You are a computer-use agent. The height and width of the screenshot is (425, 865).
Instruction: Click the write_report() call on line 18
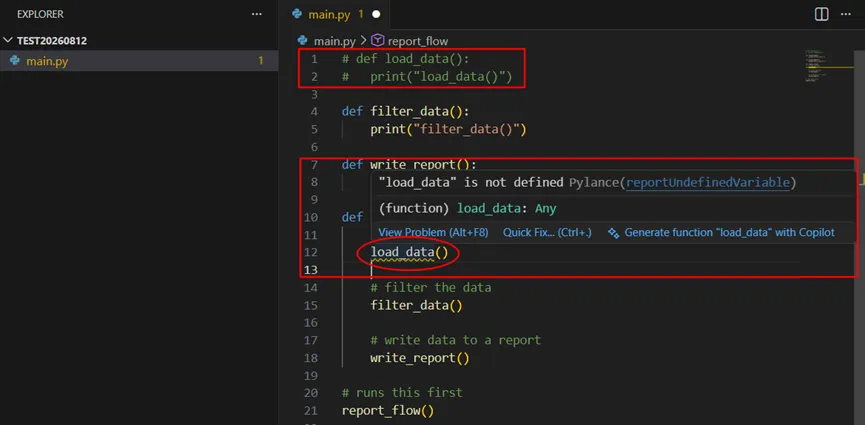point(420,358)
